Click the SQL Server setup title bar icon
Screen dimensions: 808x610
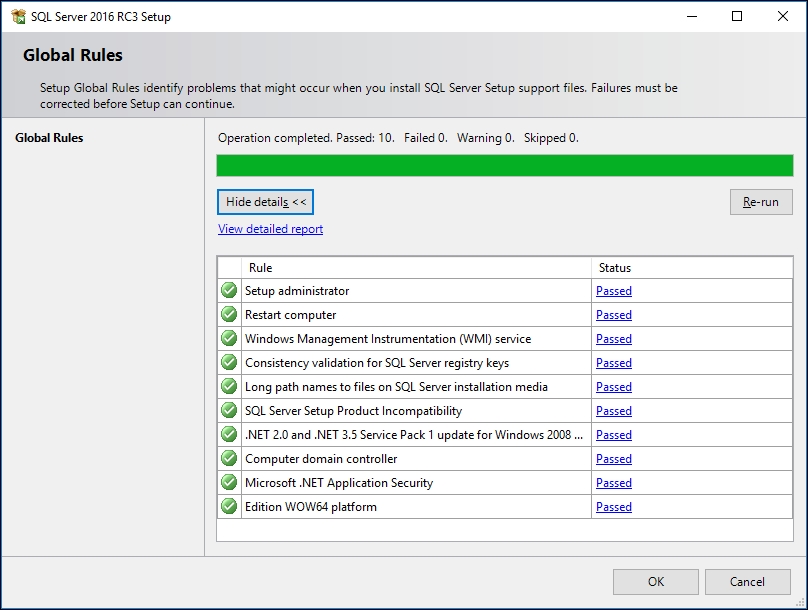pos(19,16)
